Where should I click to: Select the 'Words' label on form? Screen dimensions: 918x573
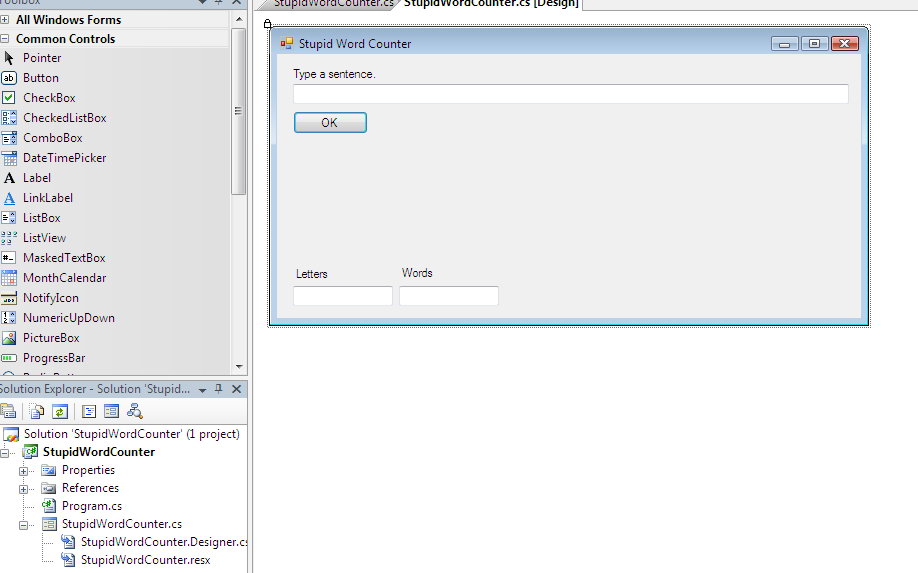417,273
